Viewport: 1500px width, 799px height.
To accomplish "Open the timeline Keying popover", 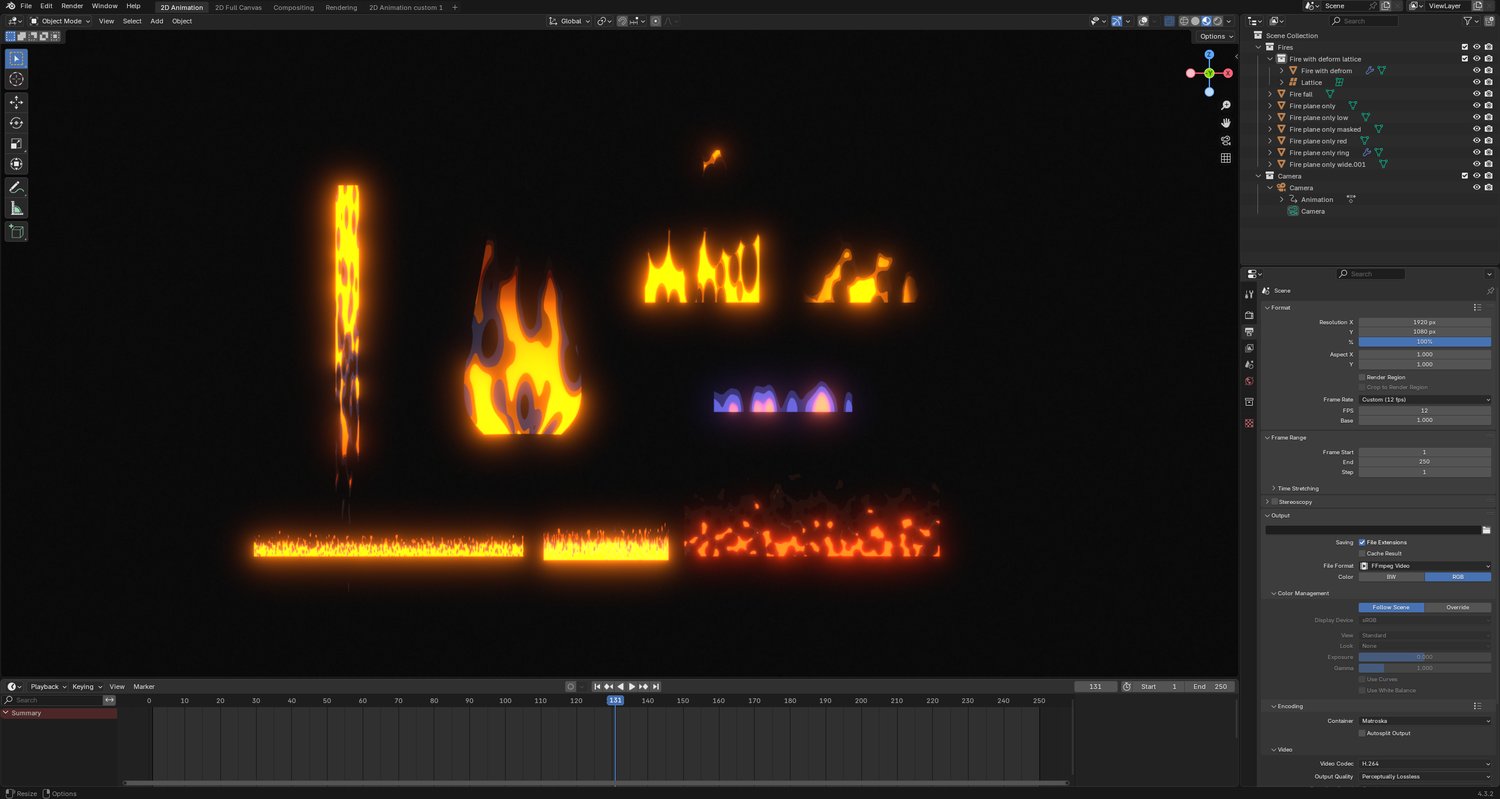I will 86,687.
